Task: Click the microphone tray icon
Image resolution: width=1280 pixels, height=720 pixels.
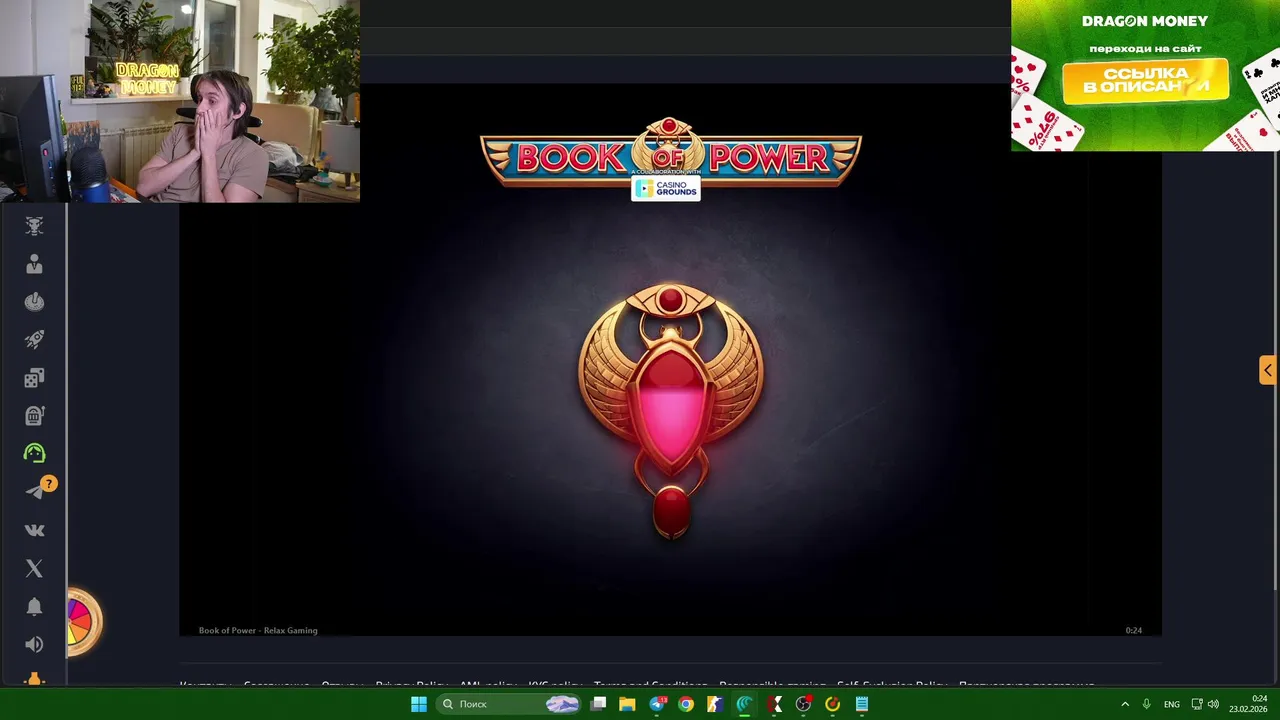Action: 1146,704
